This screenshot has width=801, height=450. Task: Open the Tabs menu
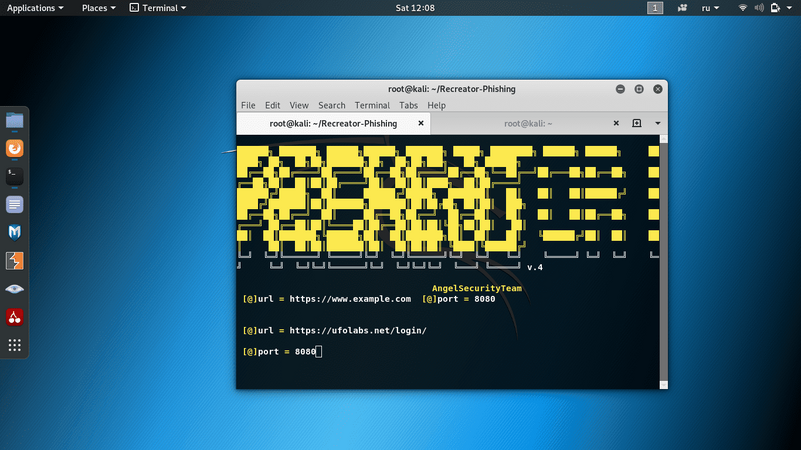408,105
